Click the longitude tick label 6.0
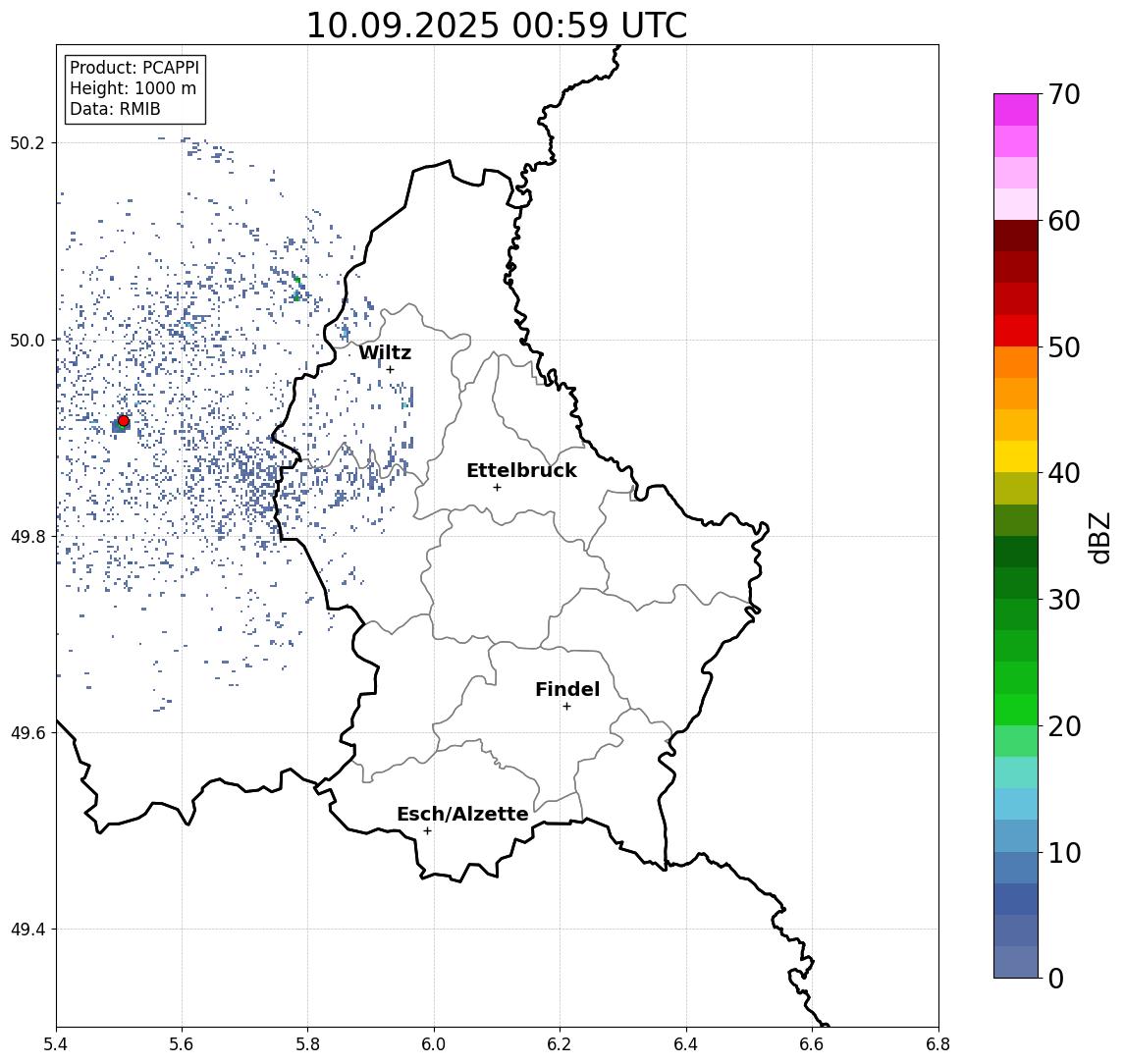The width and height of the screenshot is (1124, 1064). pos(434,1044)
